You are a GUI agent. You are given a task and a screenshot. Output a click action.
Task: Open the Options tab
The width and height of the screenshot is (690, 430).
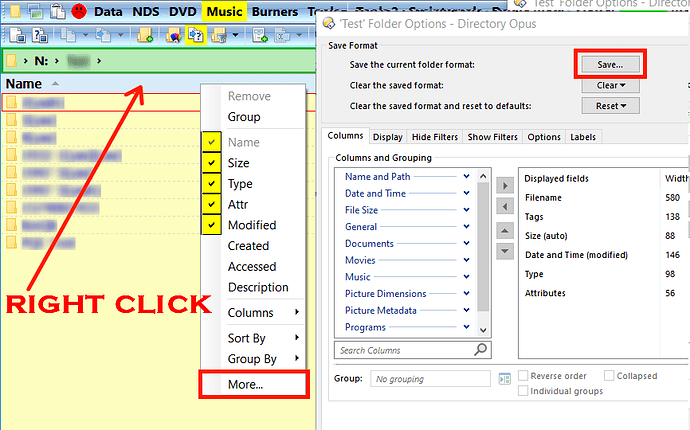[544, 137]
